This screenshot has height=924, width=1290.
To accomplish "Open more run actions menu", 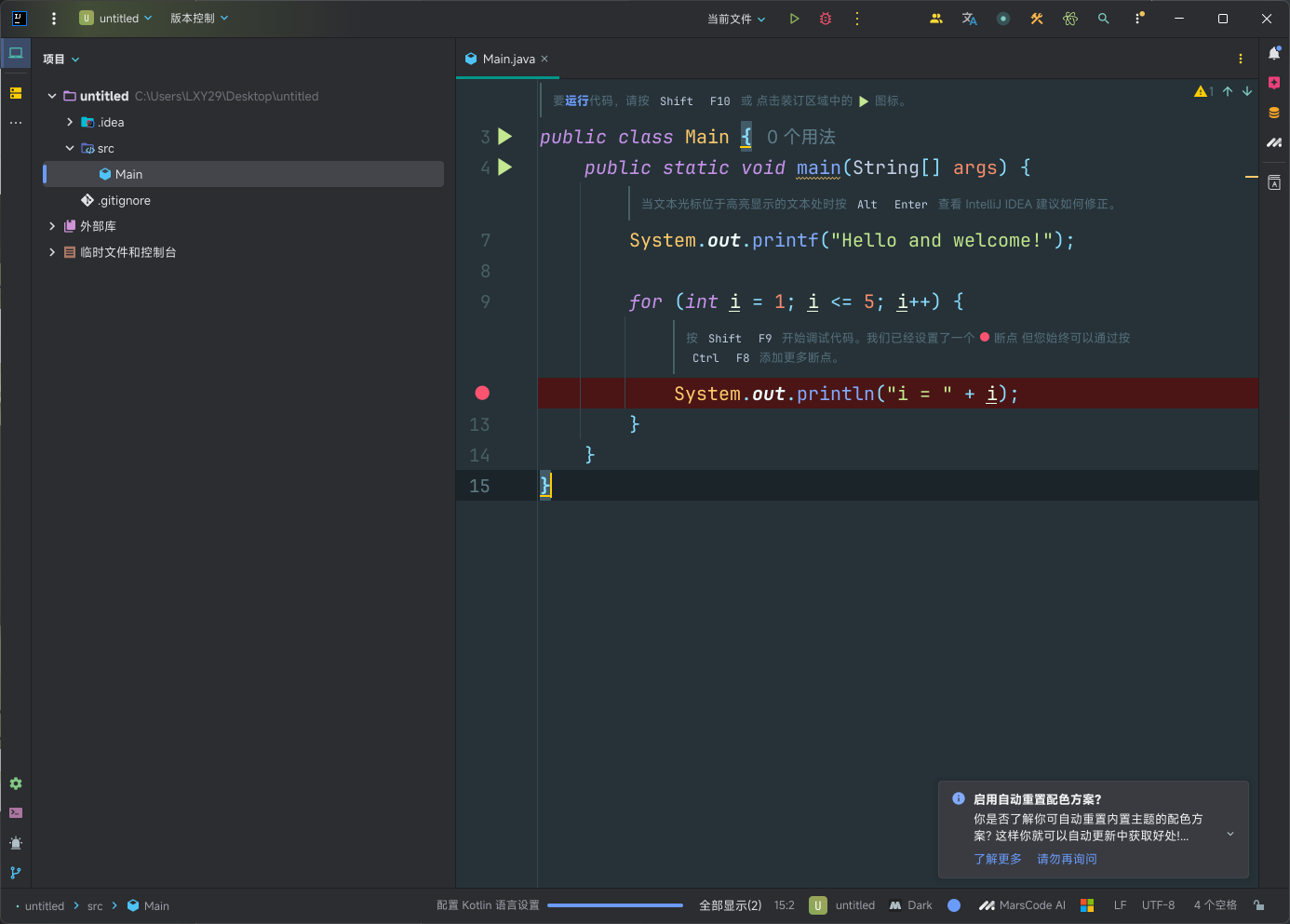I will click(857, 19).
